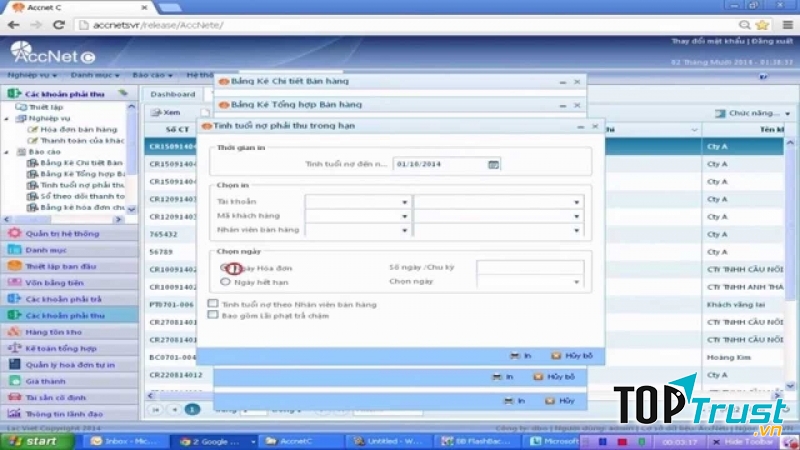This screenshot has width=800, height=450.
Task: Open Chrome menu hamburger icon
Action: point(787,24)
